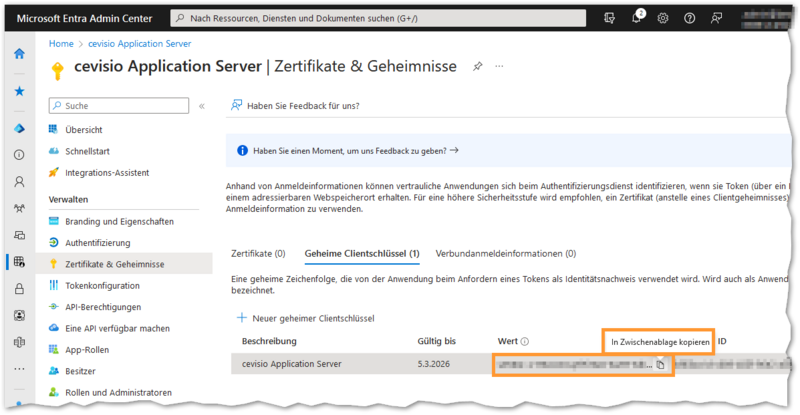This screenshot has width=800, height=415.
Task: Select Zertifikate & Geheimnisse menu item
Action: tap(123, 264)
